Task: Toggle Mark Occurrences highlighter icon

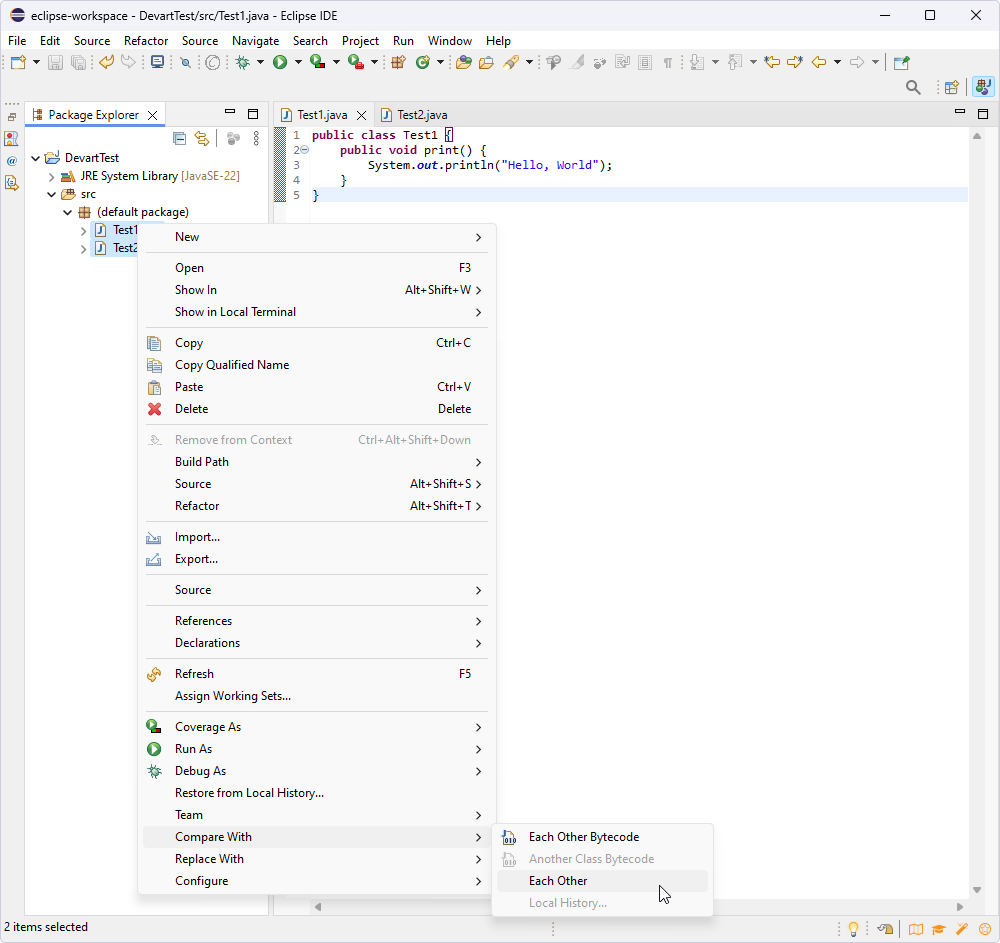Action: click(x=577, y=62)
